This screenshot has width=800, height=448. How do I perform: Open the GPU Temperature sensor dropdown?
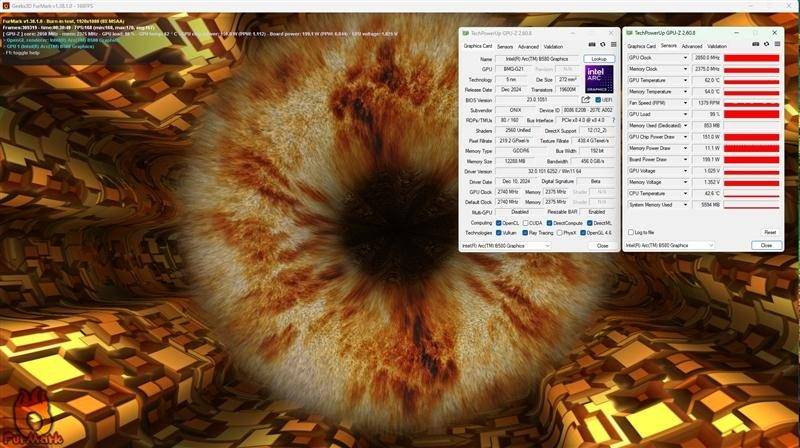coord(685,80)
